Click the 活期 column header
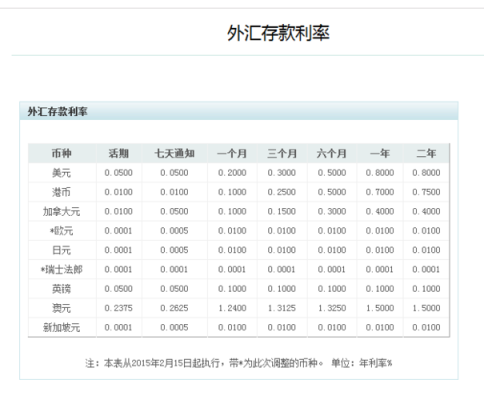This screenshot has height=400, width=484. (x=119, y=153)
